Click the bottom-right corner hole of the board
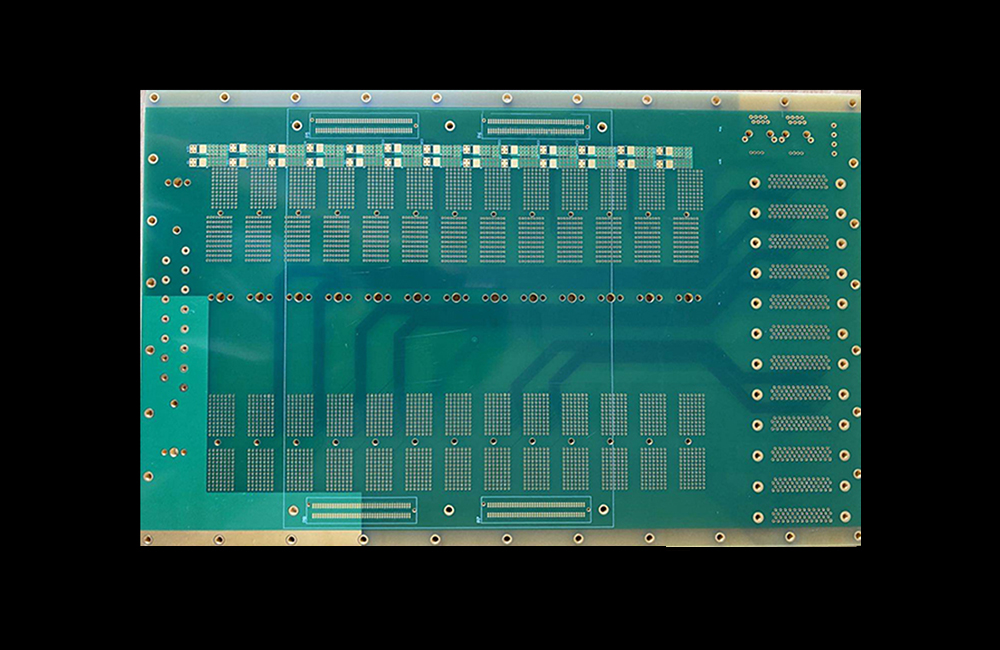 pos(851,537)
